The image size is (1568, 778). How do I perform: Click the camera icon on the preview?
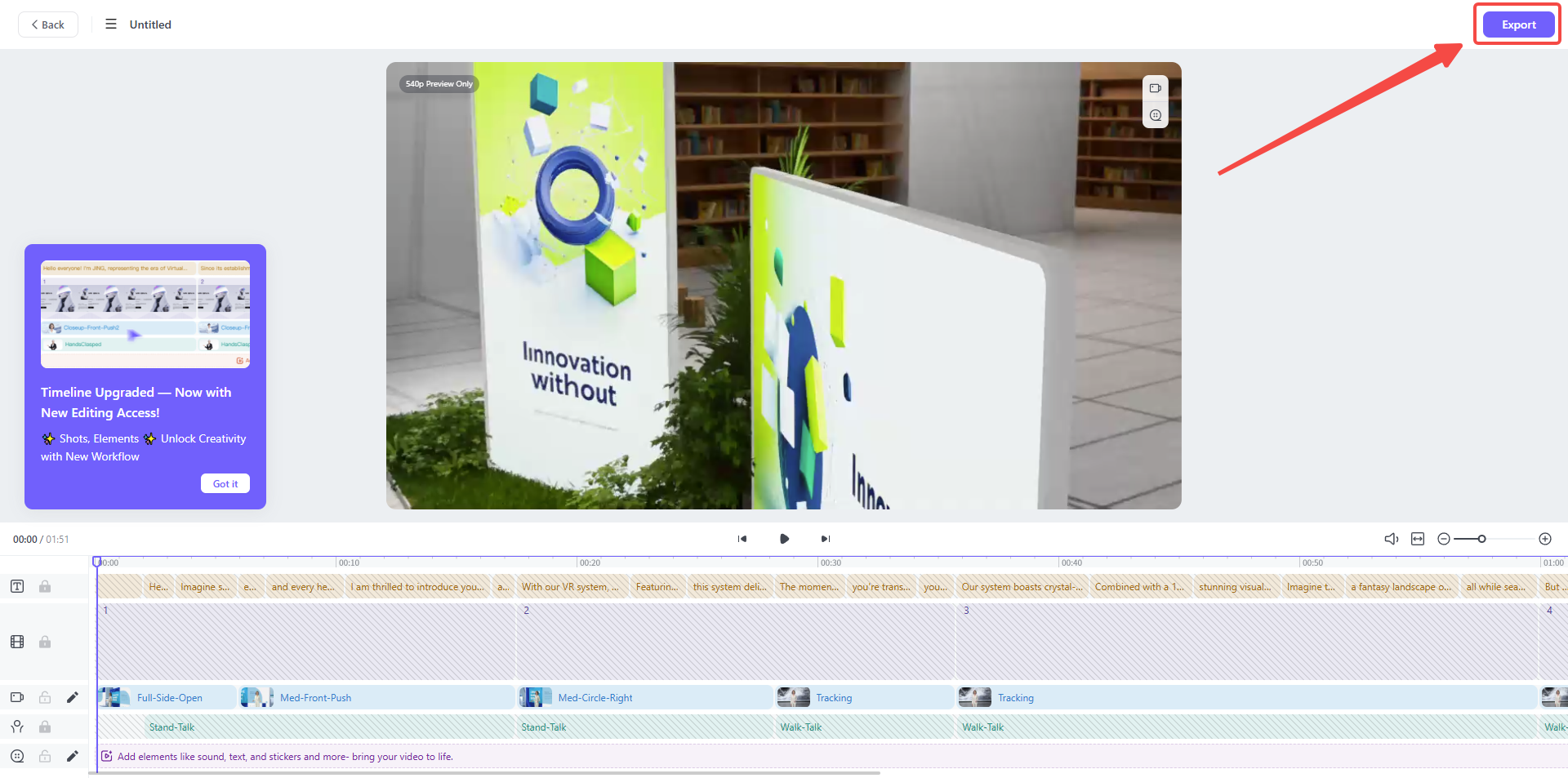click(1155, 88)
